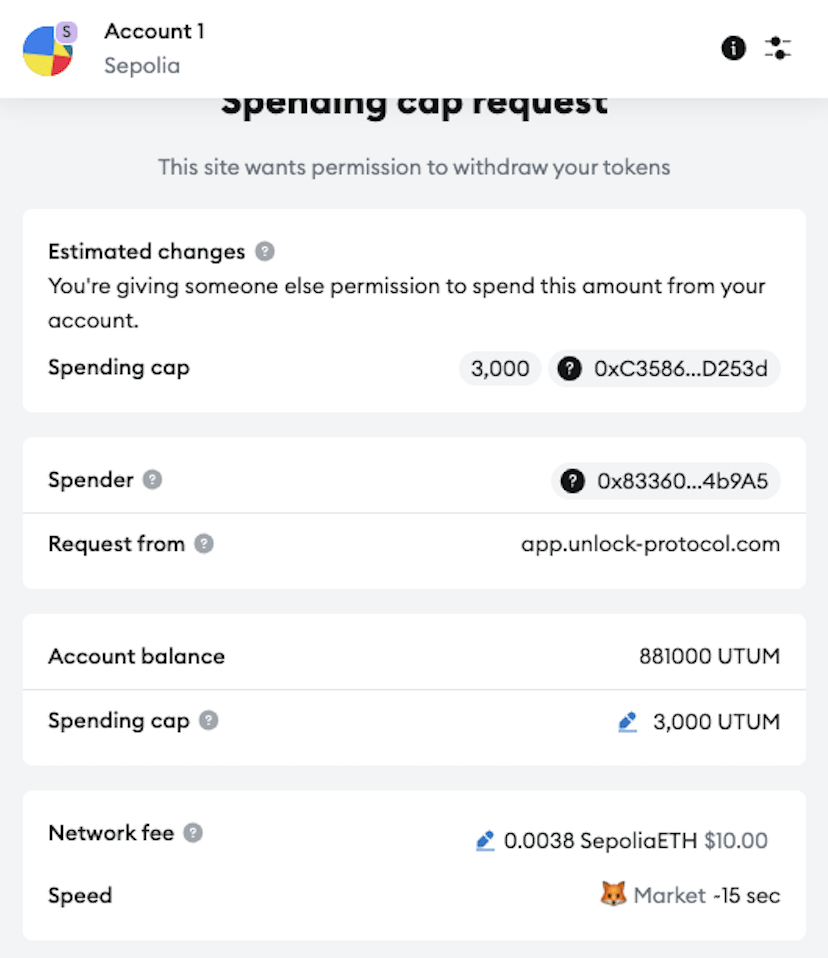Click app.unlock-protocol.com request origin
The height and width of the screenshot is (958, 828).
click(x=650, y=544)
